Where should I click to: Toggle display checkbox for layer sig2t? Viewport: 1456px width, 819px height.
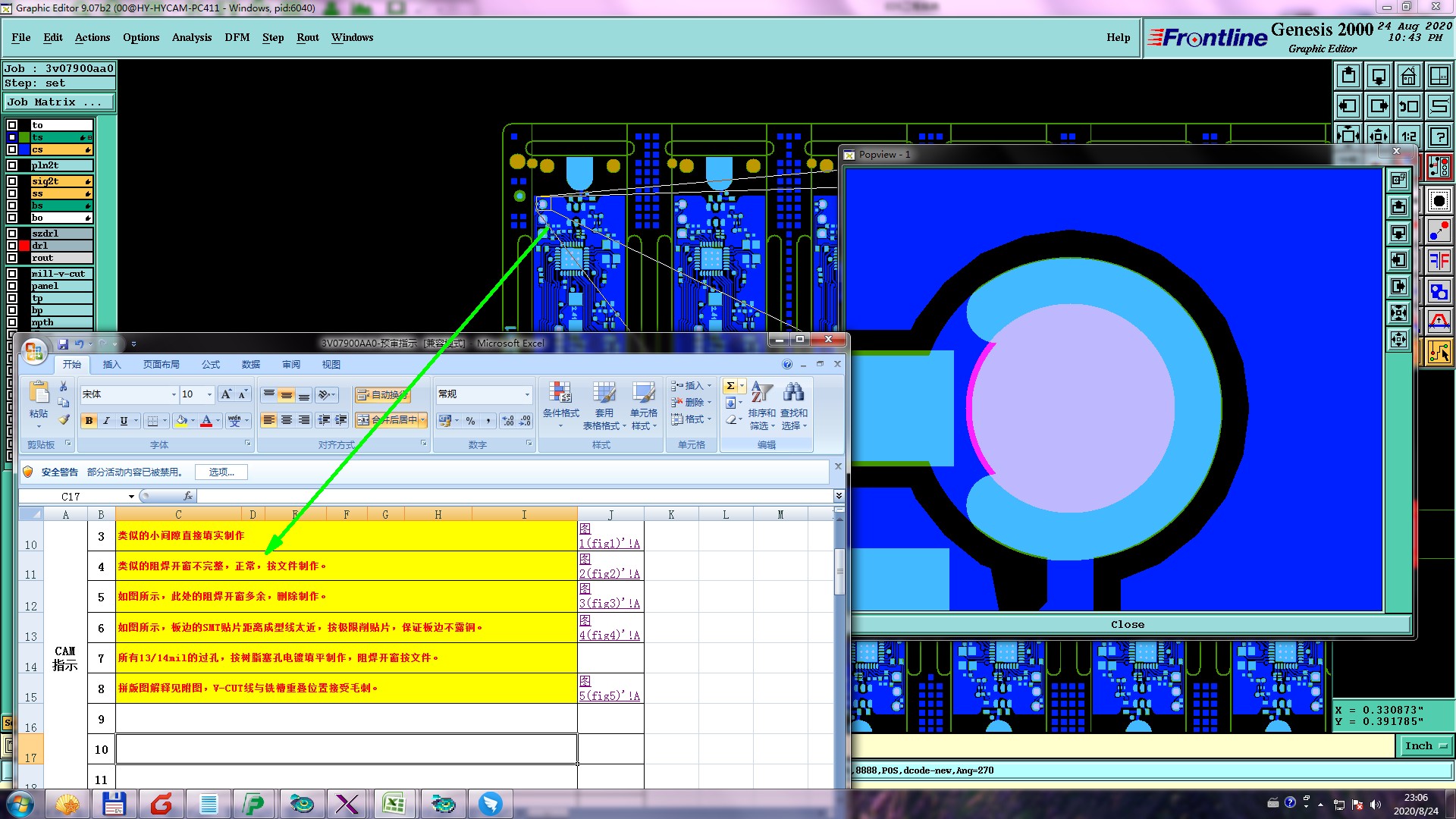(x=12, y=181)
